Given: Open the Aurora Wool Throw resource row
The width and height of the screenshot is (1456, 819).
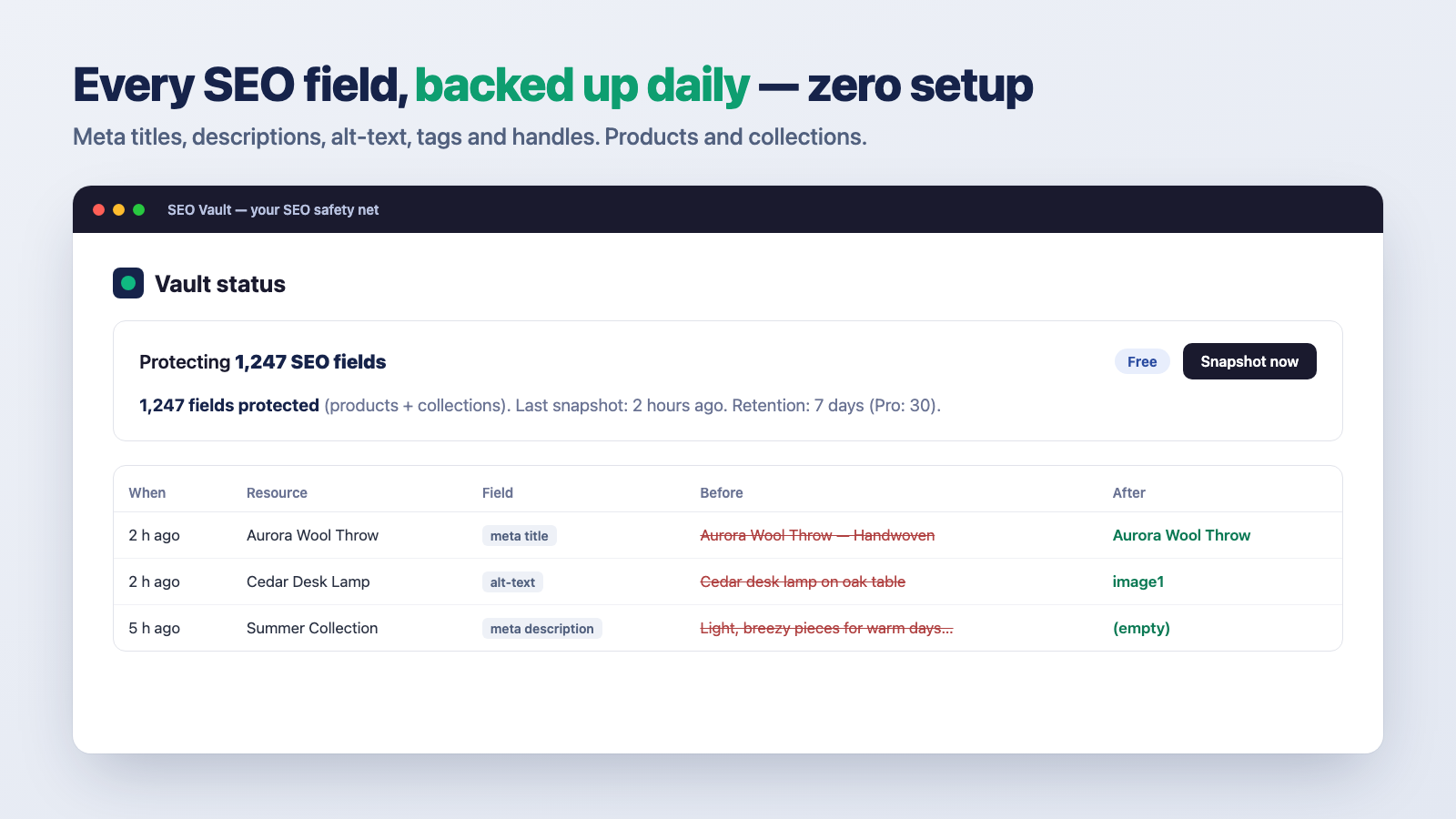Looking at the screenshot, I should pos(728,535).
